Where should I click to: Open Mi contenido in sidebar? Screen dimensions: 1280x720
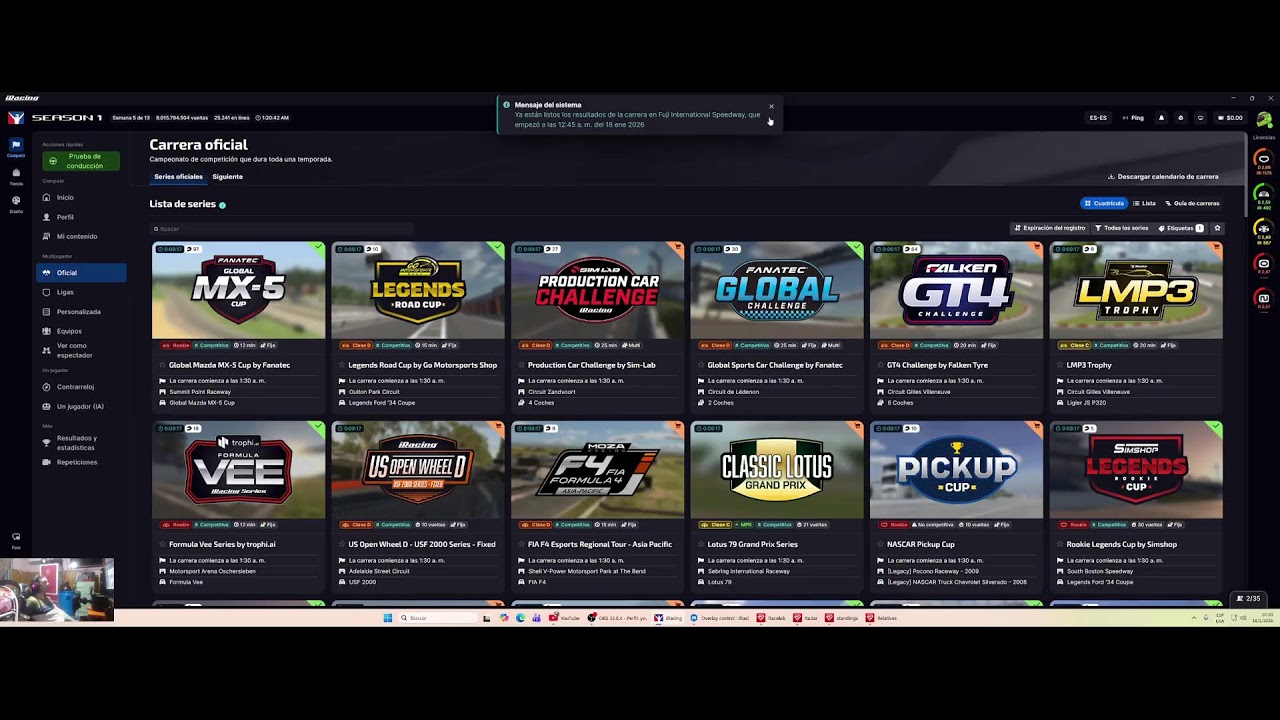point(81,236)
